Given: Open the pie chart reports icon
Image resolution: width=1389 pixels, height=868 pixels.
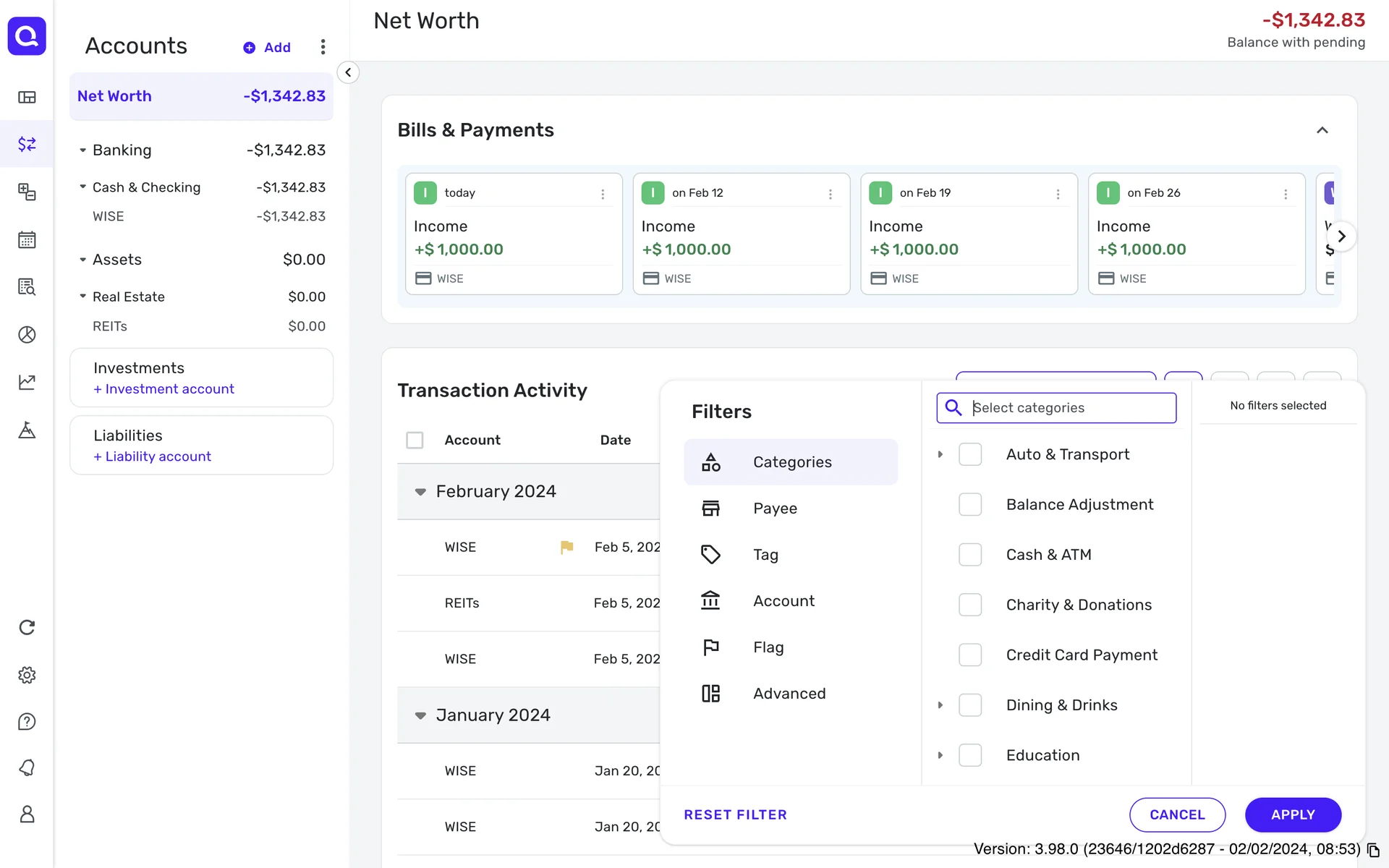Looking at the screenshot, I should click(27, 335).
